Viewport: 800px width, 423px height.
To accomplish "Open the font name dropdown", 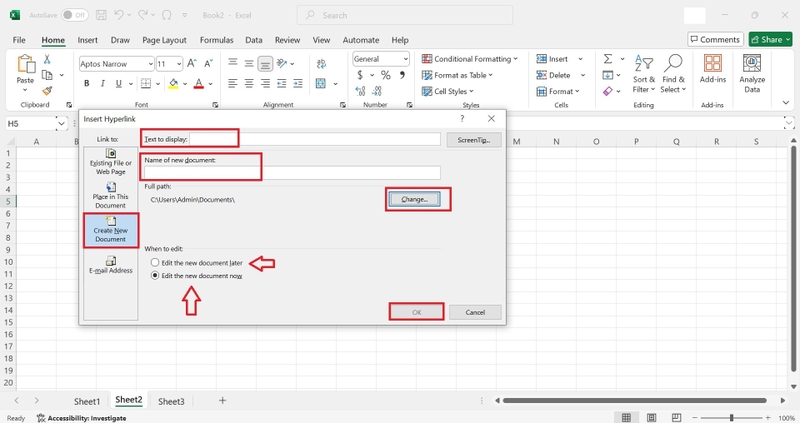I will [x=151, y=64].
